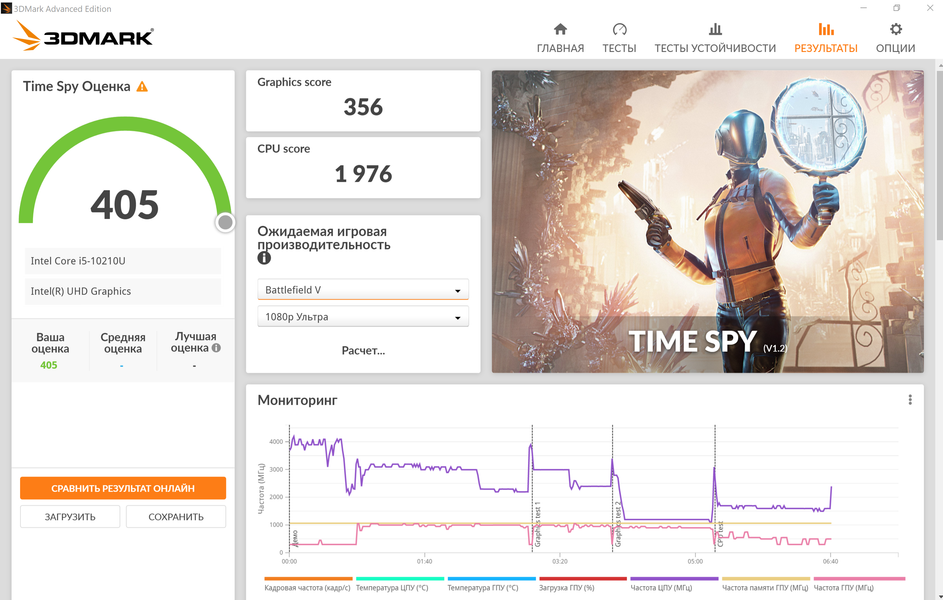Click the info icon next to Лучшая оценка
The height and width of the screenshot is (600, 943).
[x=216, y=348]
